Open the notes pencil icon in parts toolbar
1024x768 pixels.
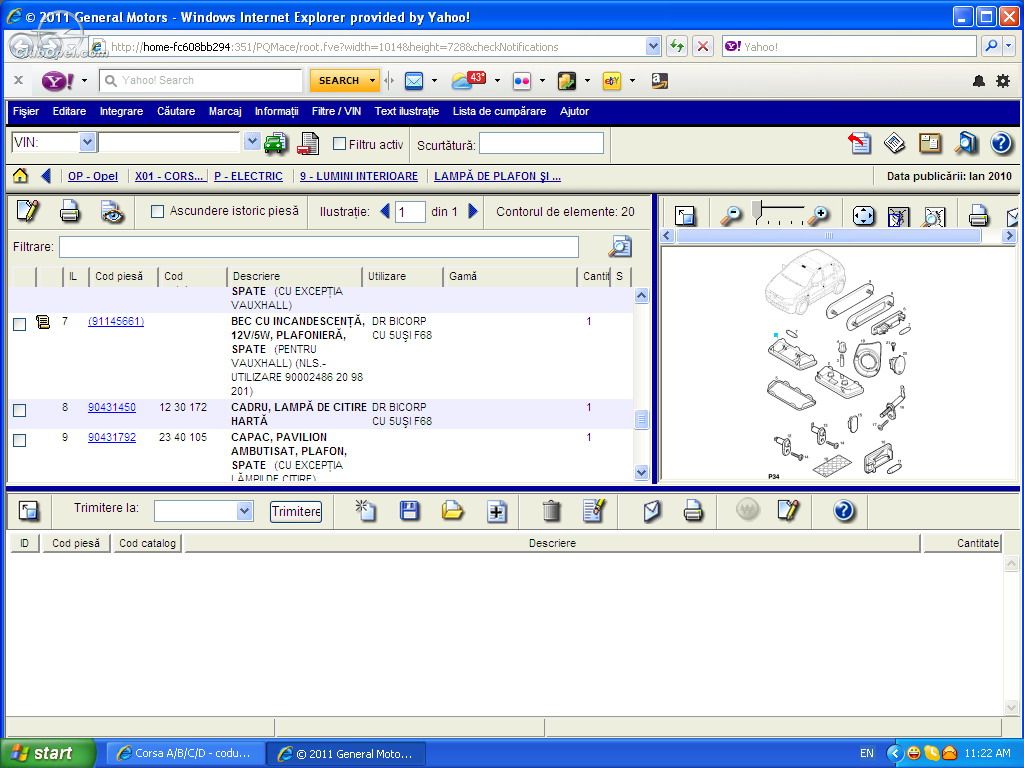coord(27,212)
